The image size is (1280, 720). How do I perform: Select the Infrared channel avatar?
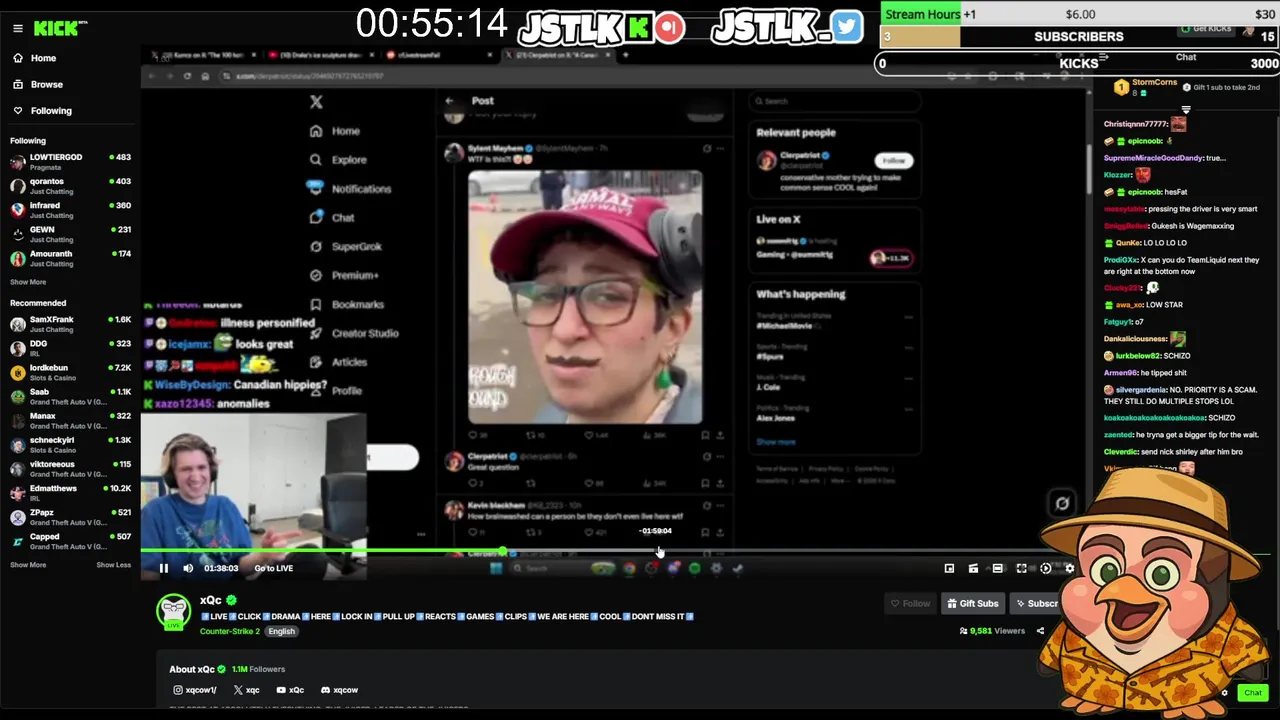18,210
